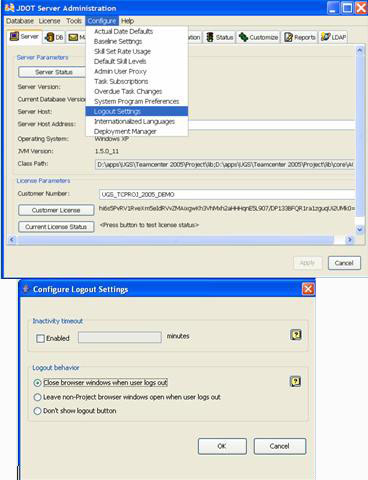This screenshot has height=480, width=368.
Task: Open the Database menu
Action: (20, 21)
